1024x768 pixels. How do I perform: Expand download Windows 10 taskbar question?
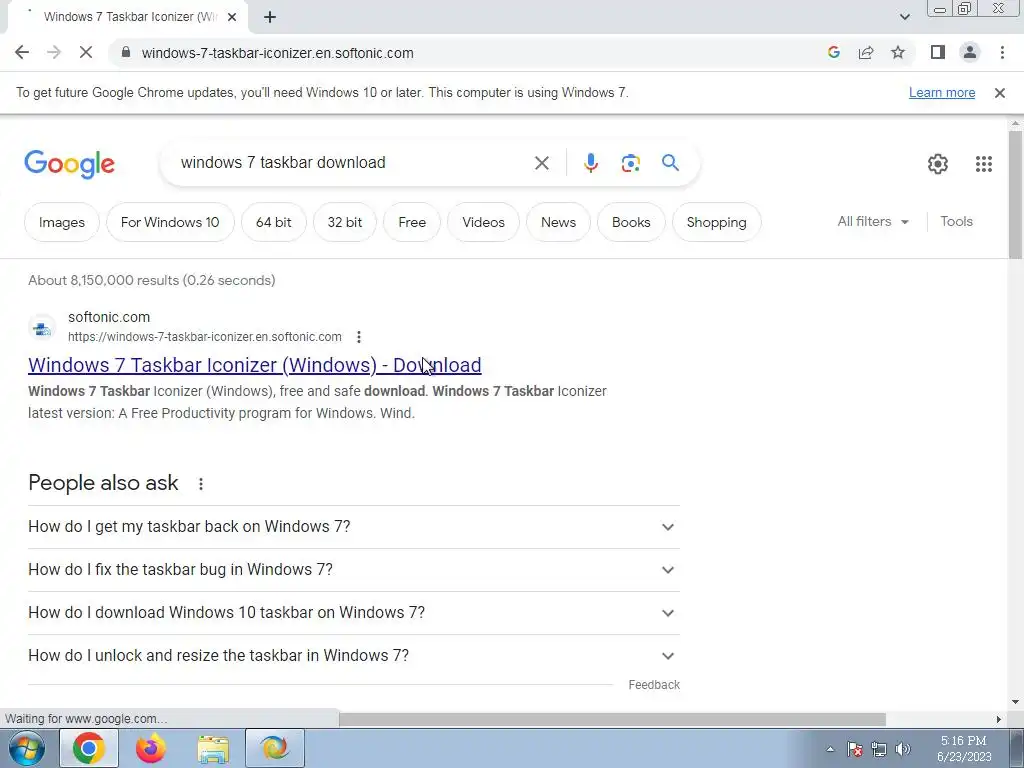tap(354, 613)
